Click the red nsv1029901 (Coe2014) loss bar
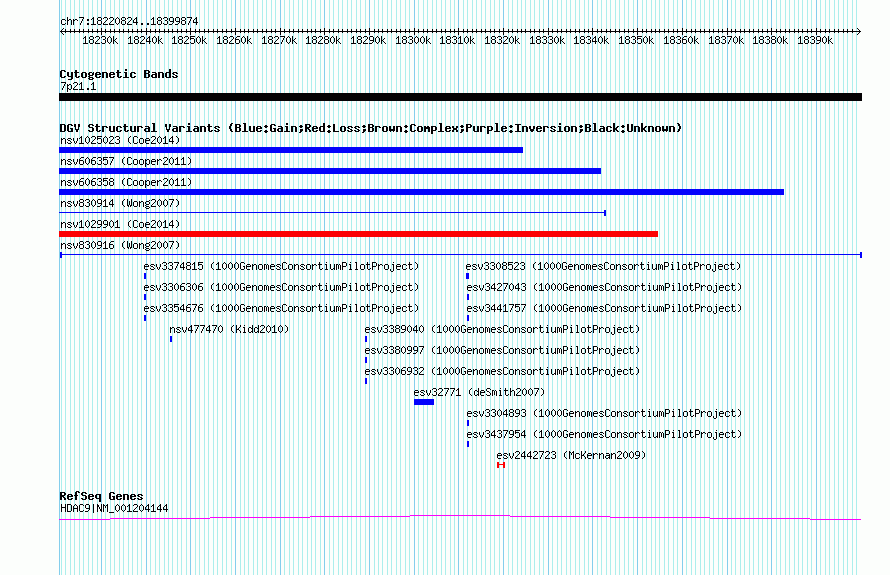Viewport: 890px width, 575px height. pyautogui.click(x=358, y=234)
